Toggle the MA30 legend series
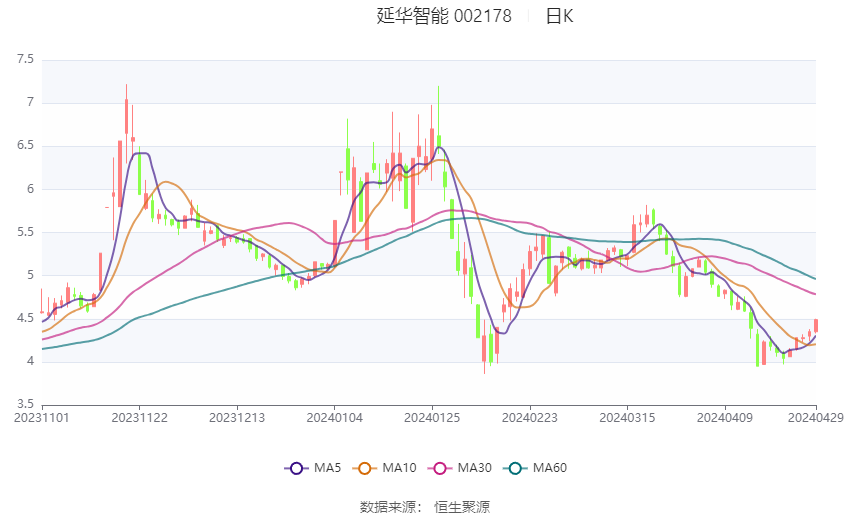This screenshot has width=850, height=517. 460,468
